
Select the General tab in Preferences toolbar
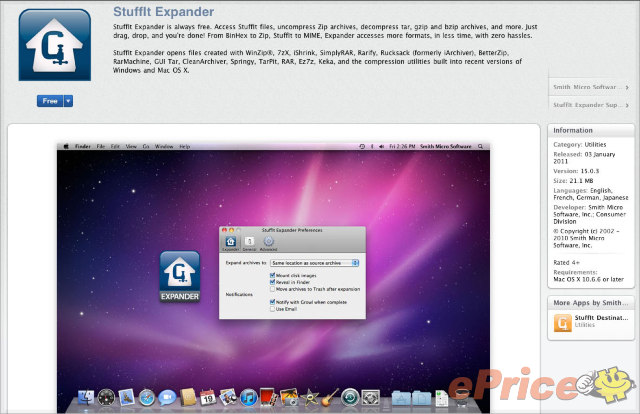click(249, 243)
